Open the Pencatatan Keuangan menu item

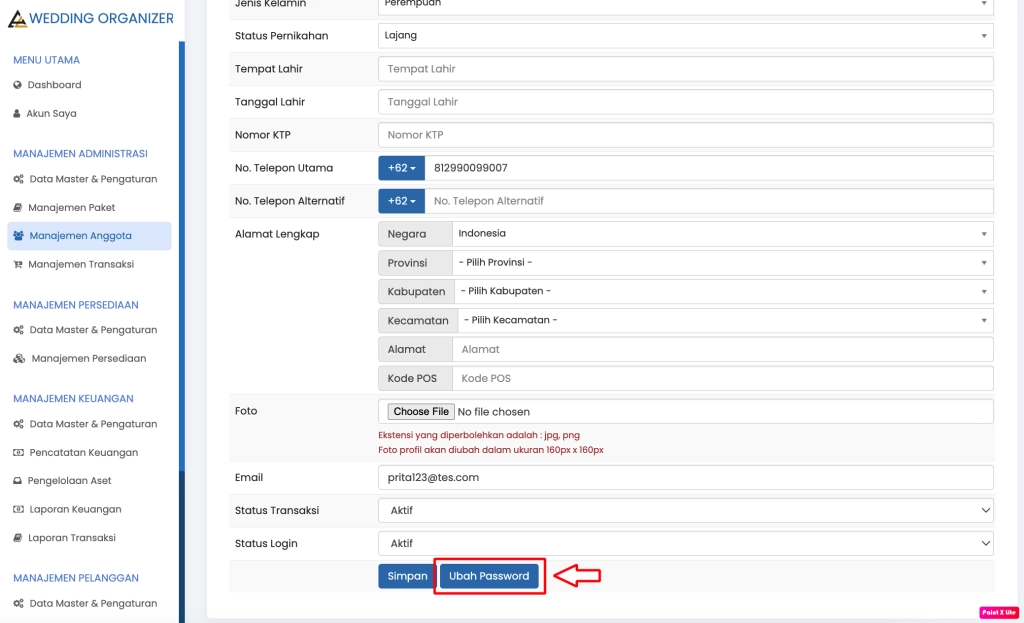pos(20,451)
